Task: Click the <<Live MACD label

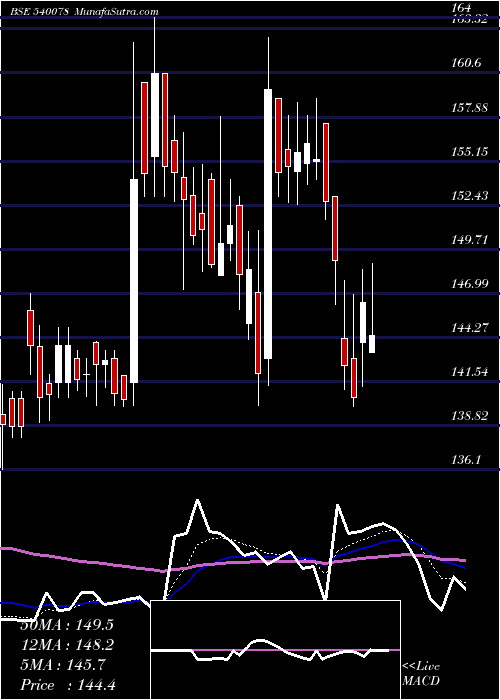Action: pos(421,674)
